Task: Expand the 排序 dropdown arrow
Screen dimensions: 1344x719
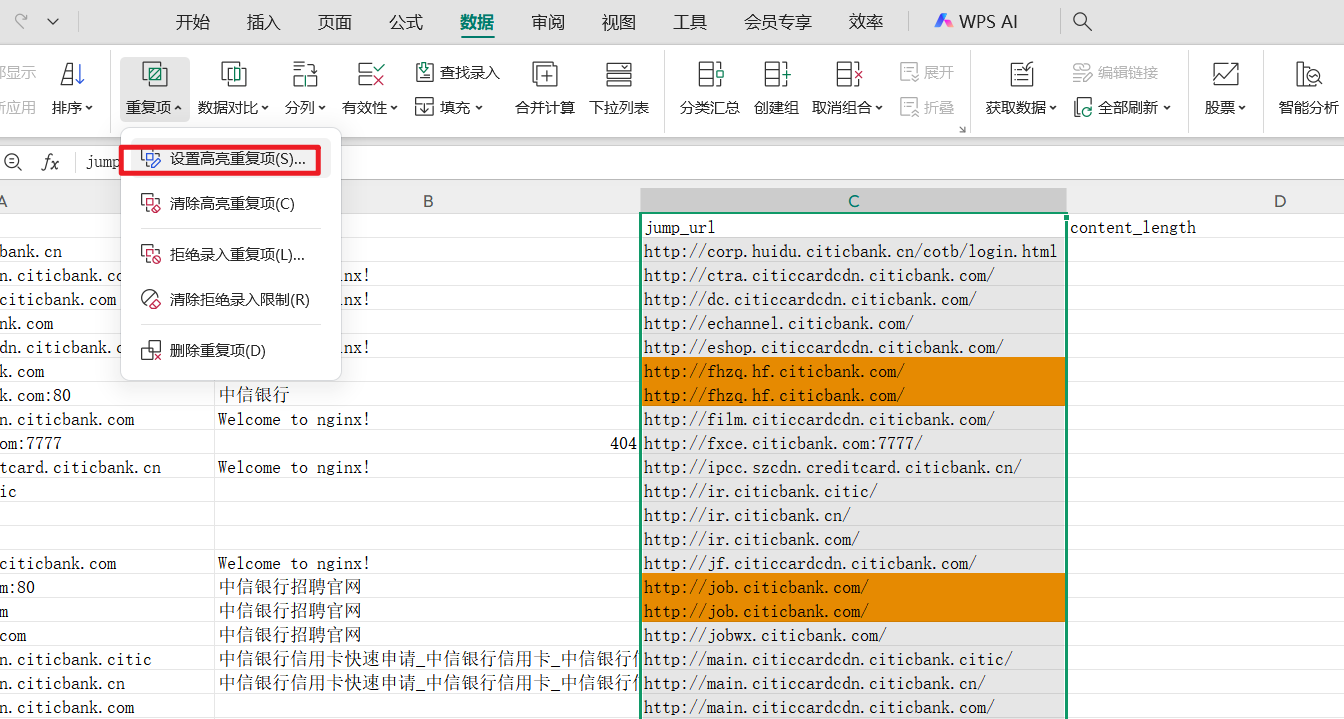Action: (x=89, y=108)
